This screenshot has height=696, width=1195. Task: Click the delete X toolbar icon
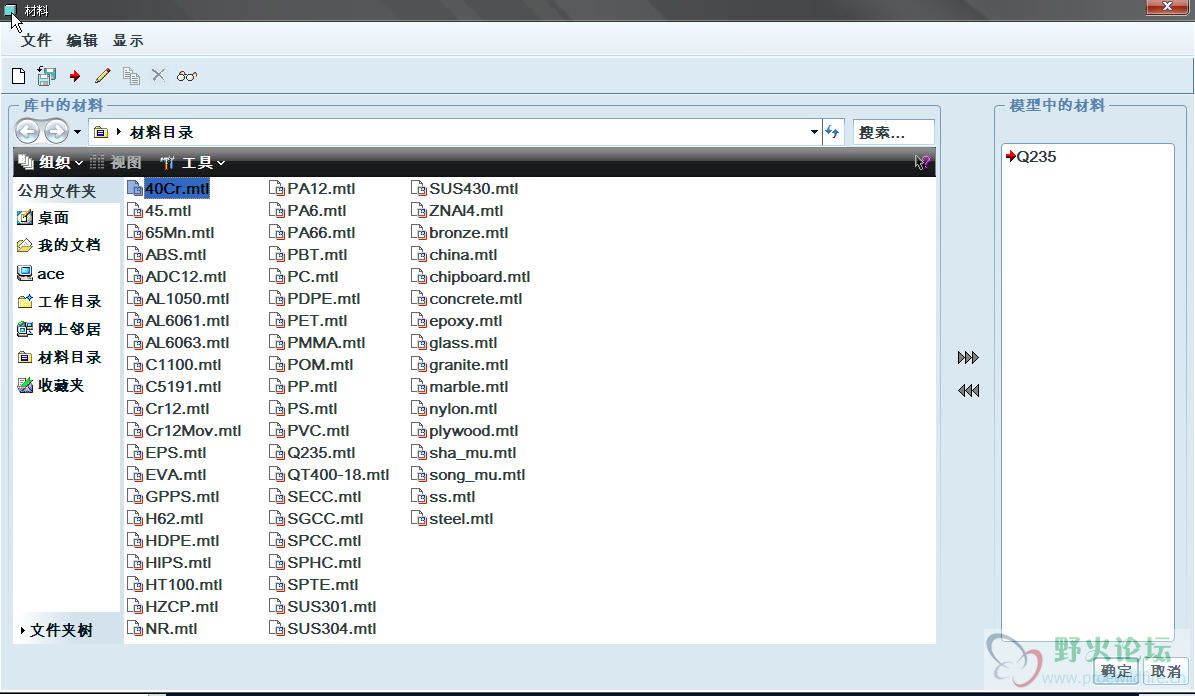pyautogui.click(x=159, y=75)
